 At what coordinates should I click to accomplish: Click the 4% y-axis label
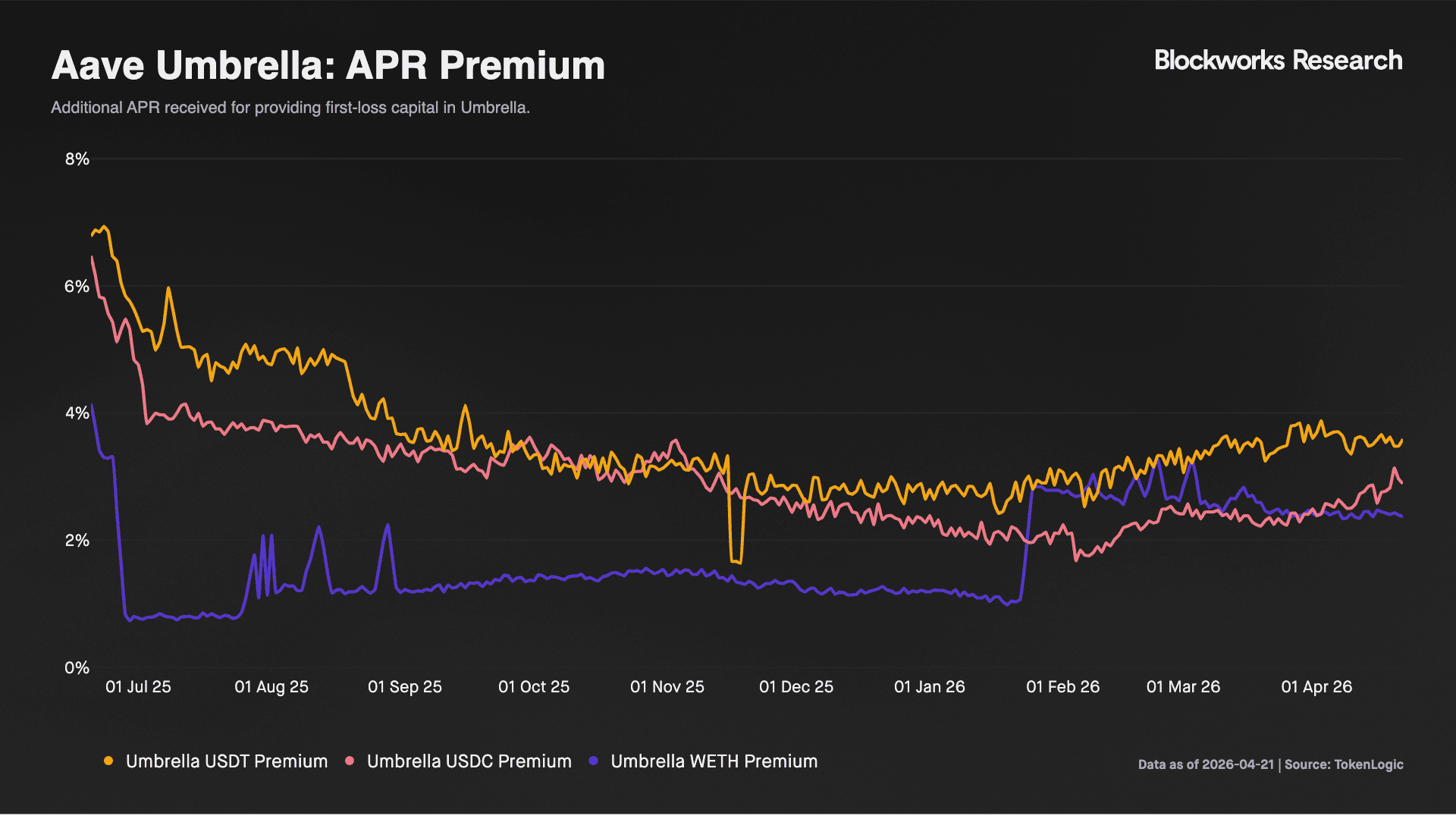pos(77,413)
